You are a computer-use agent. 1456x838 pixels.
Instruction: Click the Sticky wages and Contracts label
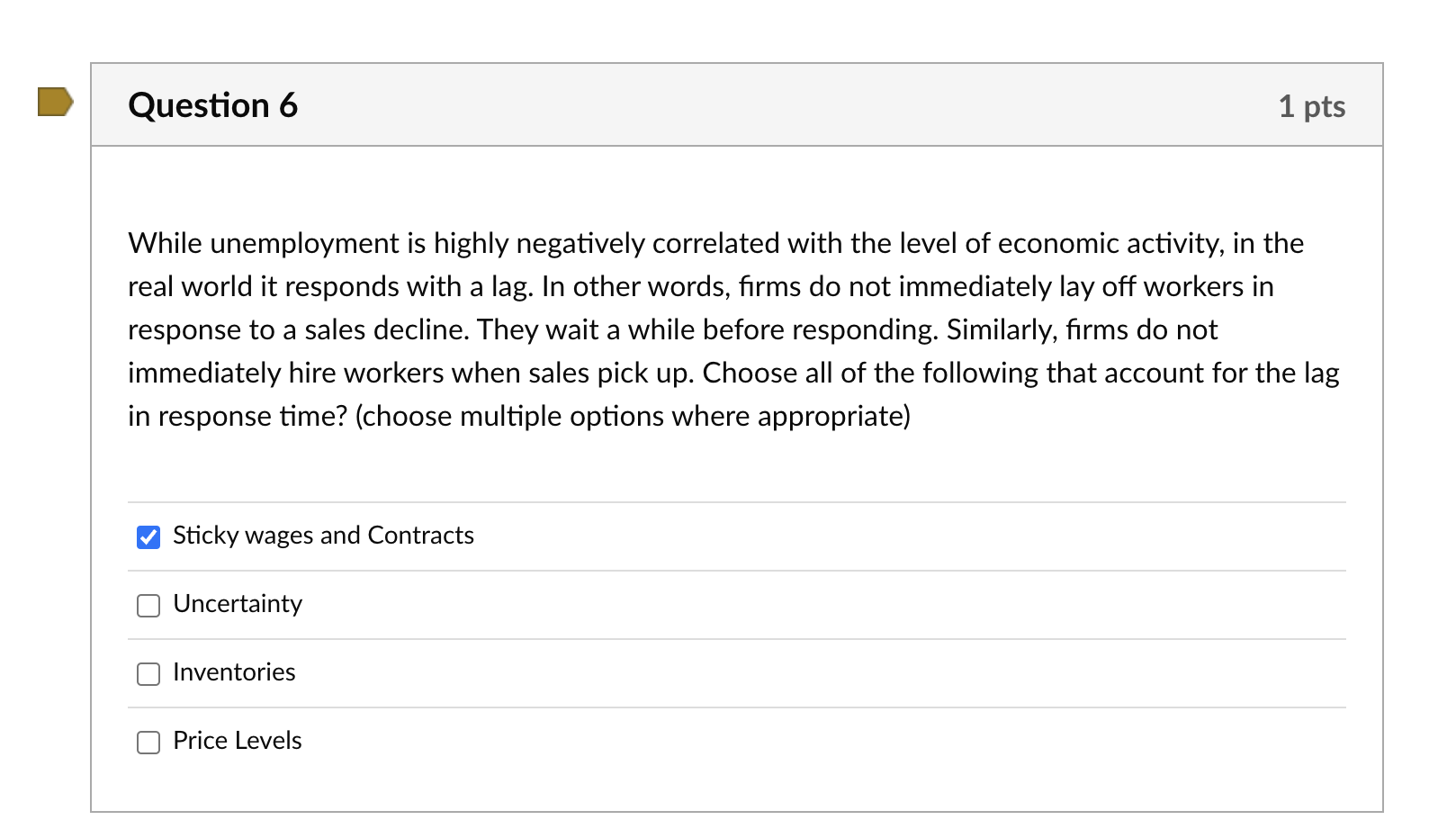click(x=324, y=536)
